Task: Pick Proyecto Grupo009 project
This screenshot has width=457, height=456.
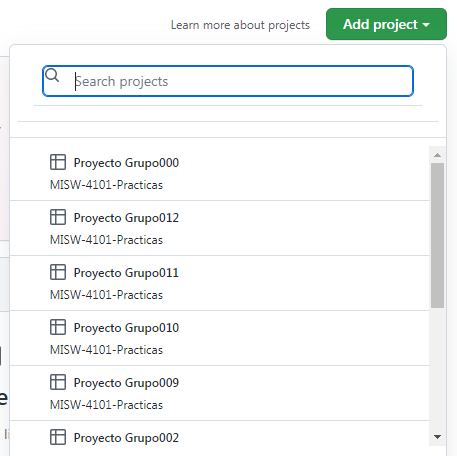Action: click(219, 393)
